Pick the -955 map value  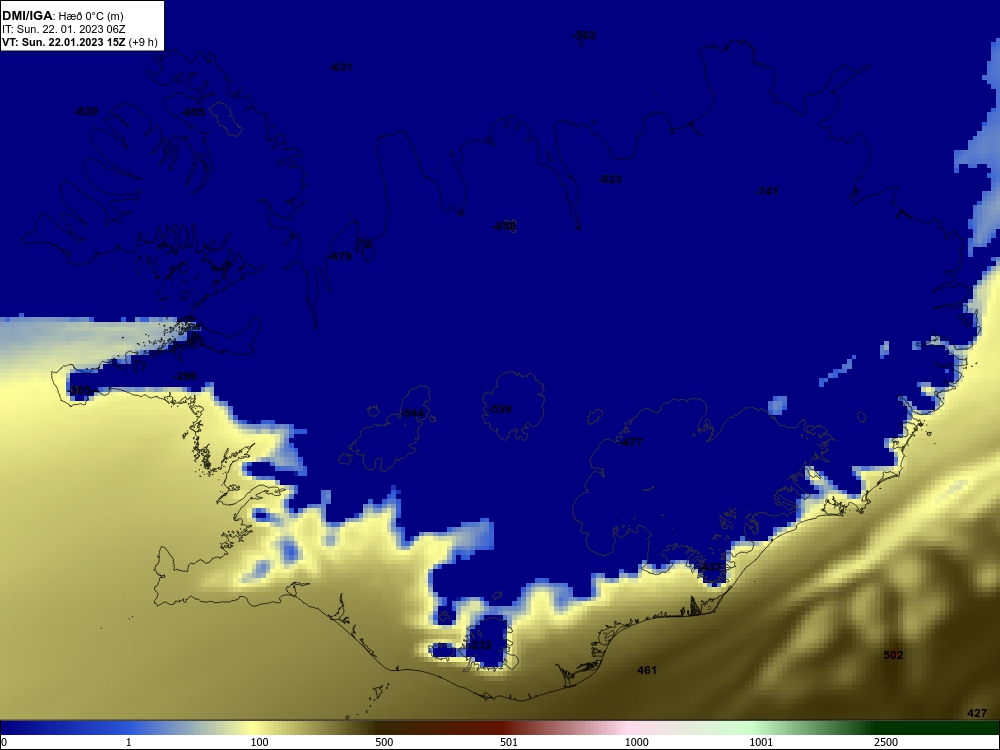[193, 112]
